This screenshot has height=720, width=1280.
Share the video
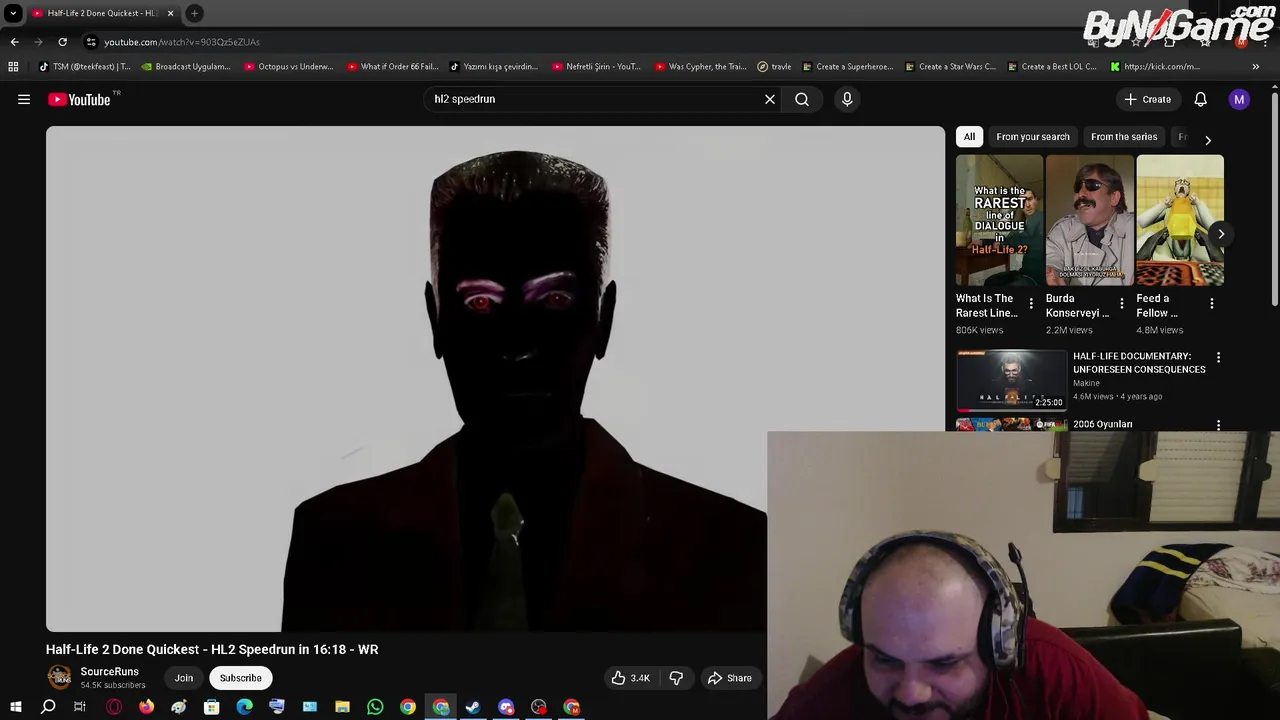(x=729, y=678)
